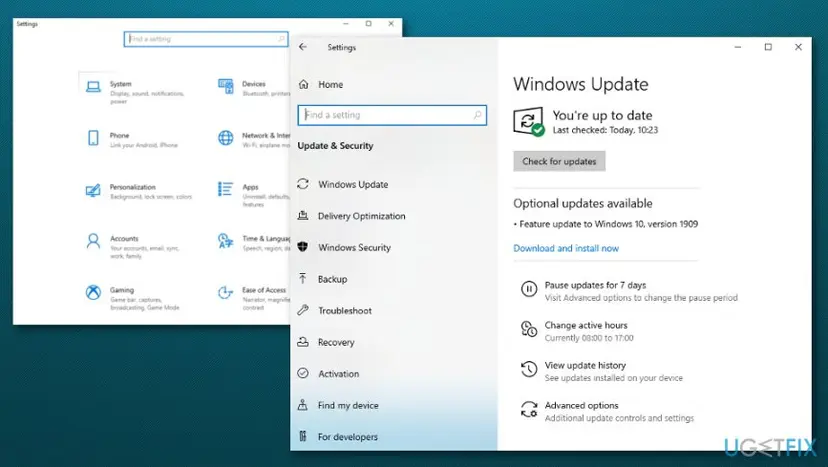Click the For developers sidebar icon
The height and width of the screenshot is (467, 828).
pos(303,436)
